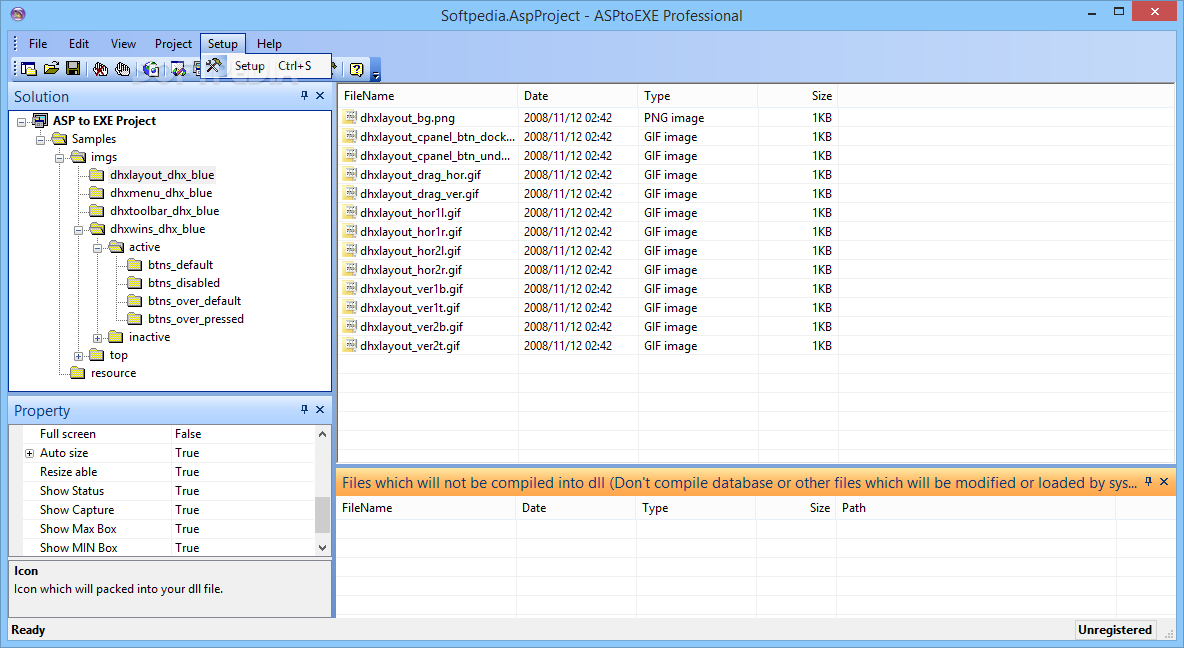Click the Property scrollbar thumb
The width and height of the screenshot is (1184, 648).
[322, 514]
